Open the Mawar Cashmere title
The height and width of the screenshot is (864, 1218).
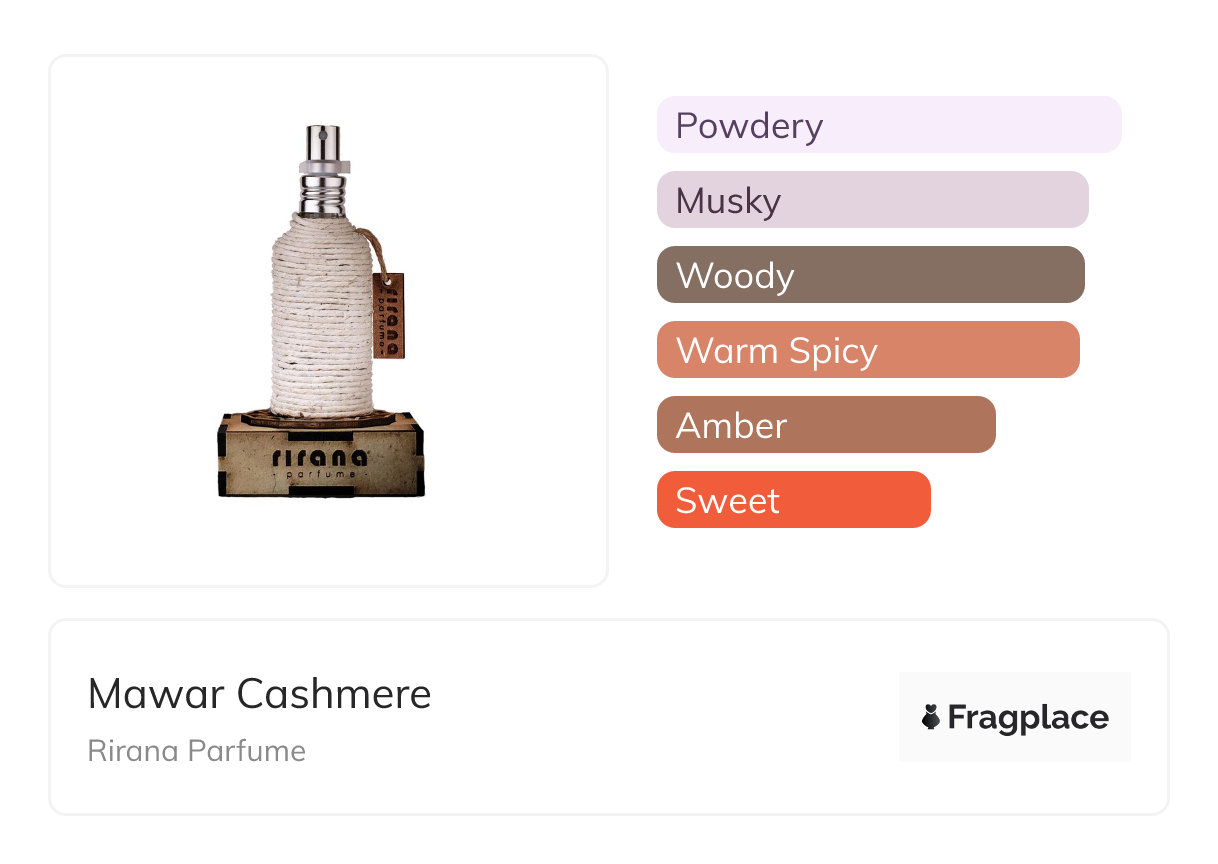click(259, 693)
